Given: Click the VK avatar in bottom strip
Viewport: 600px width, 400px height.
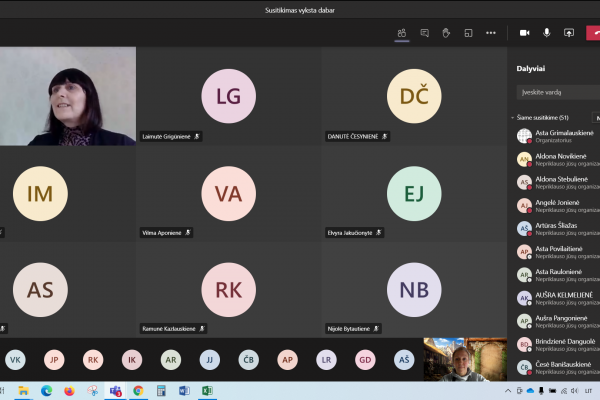Looking at the screenshot, I should coord(15,360).
